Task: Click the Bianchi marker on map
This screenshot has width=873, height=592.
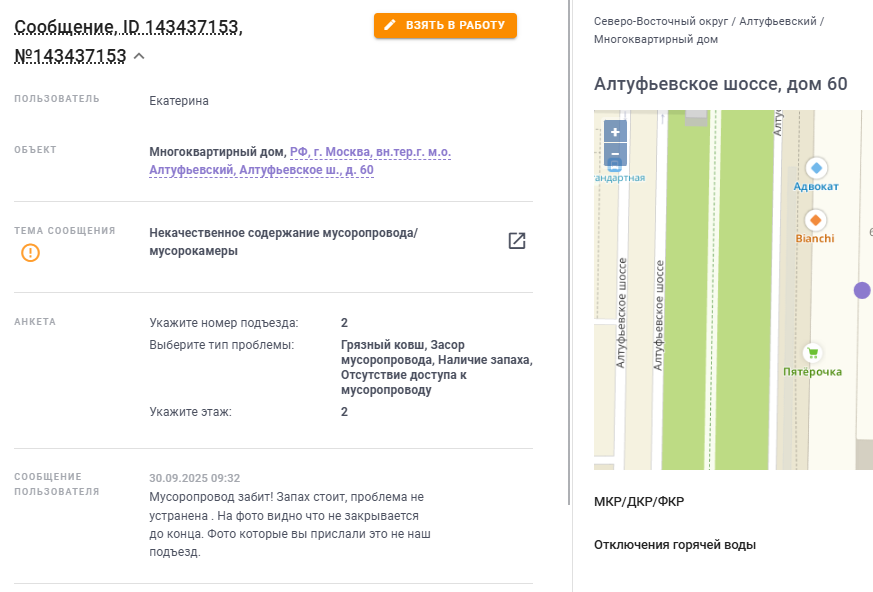Action: pyautogui.click(x=816, y=220)
